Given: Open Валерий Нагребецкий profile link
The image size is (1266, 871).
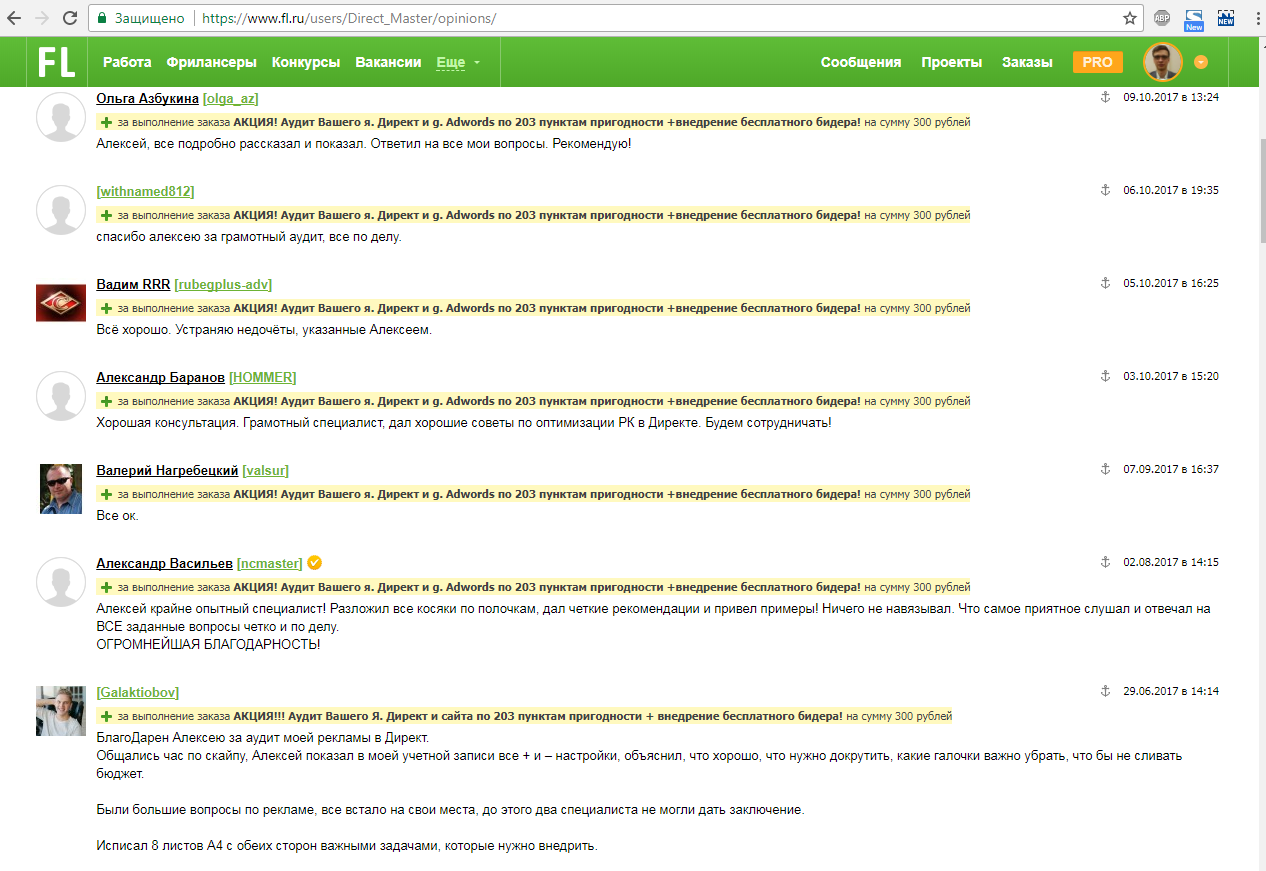Looking at the screenshot, I should pyautogui.click(x=167, y=470).
